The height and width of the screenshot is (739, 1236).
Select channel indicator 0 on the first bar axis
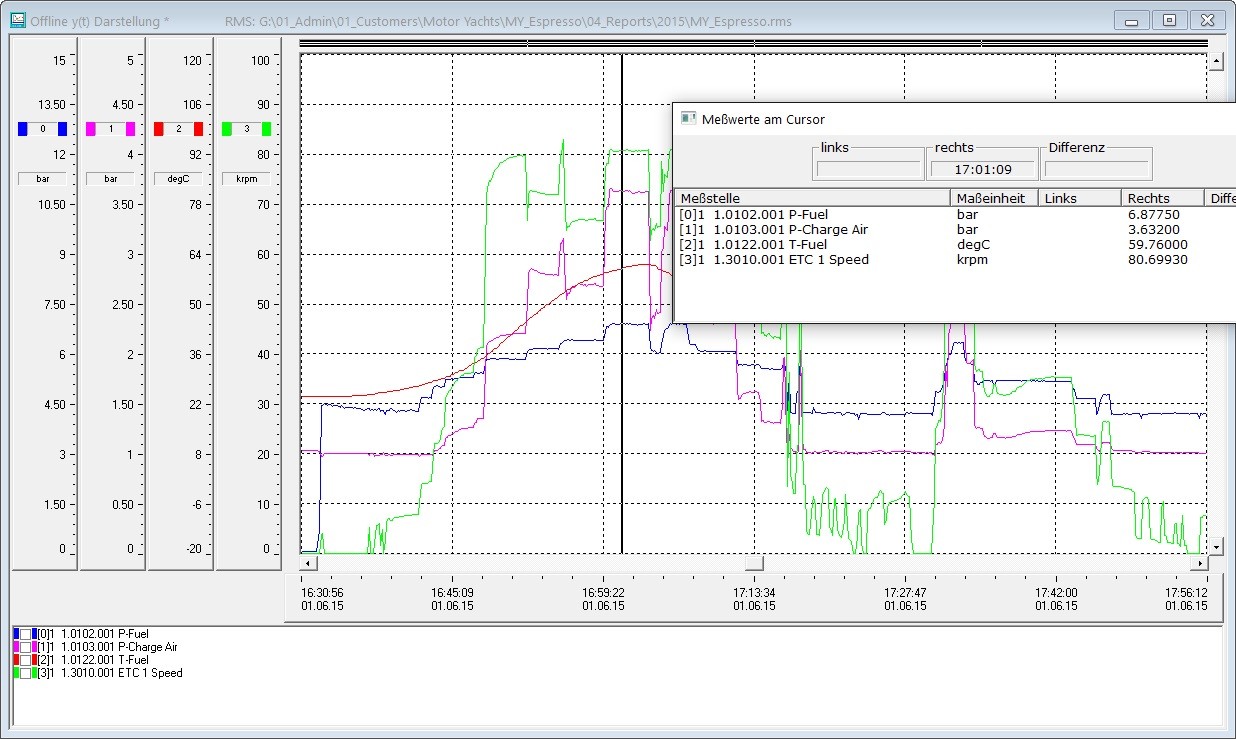pos(43,128)
